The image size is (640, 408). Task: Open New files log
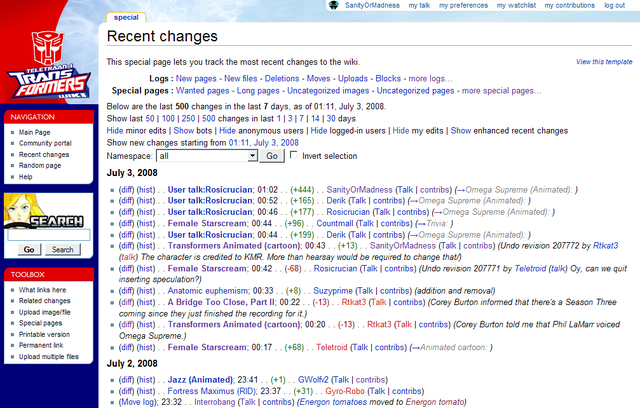(x=240, y=78)
